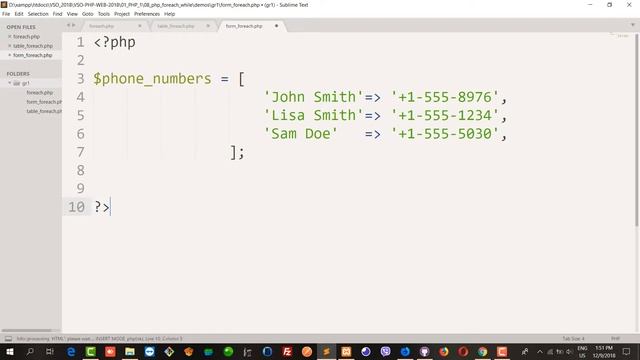Click the 'Sam Doe' string
640x360 pixels.
pyautogui.click(x=301, y=134)
